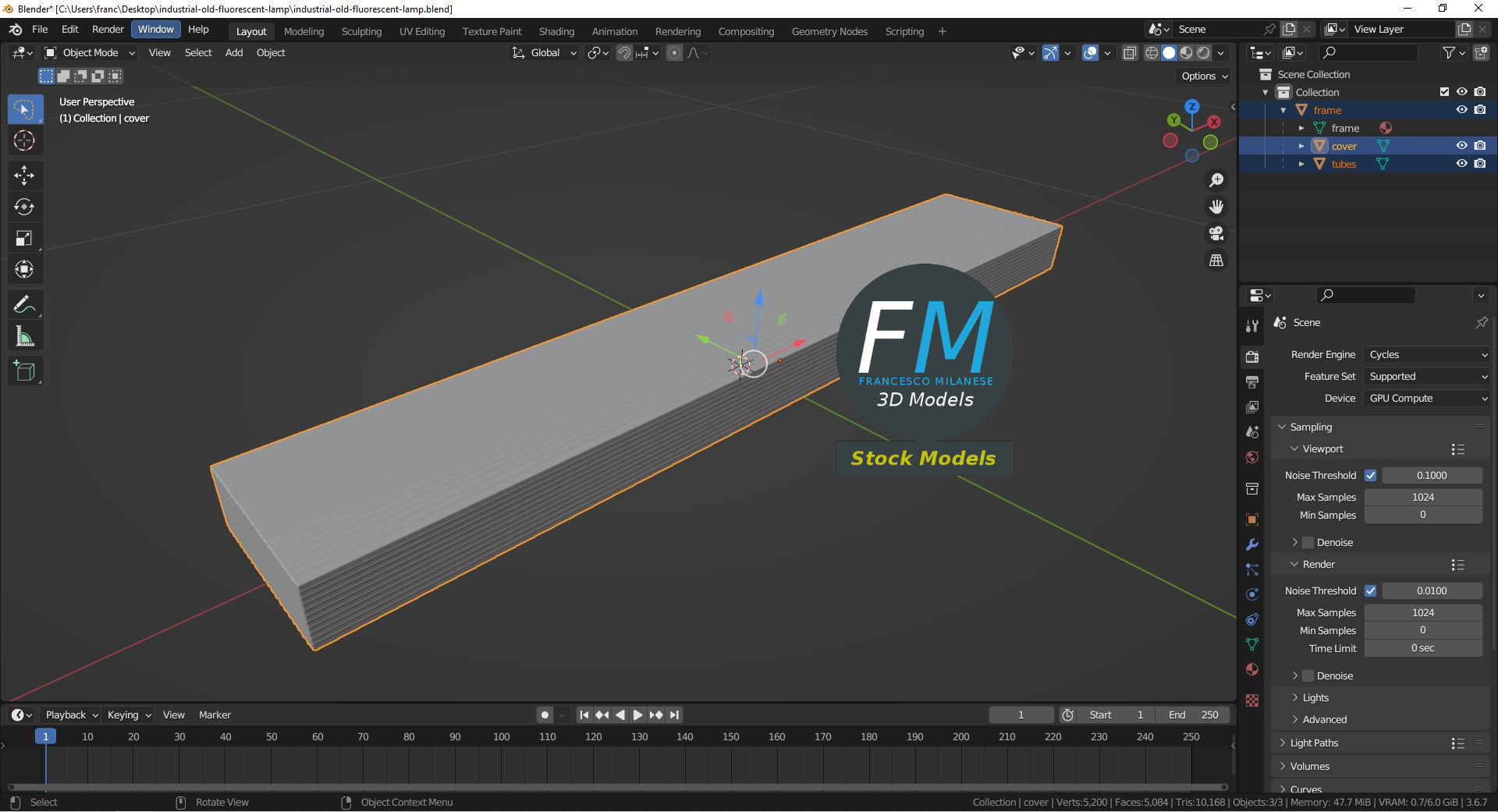Open the Modifiers properties tab (wrench)
This screenshot has height=812, width=1498.
click(x=1252, y=544)
